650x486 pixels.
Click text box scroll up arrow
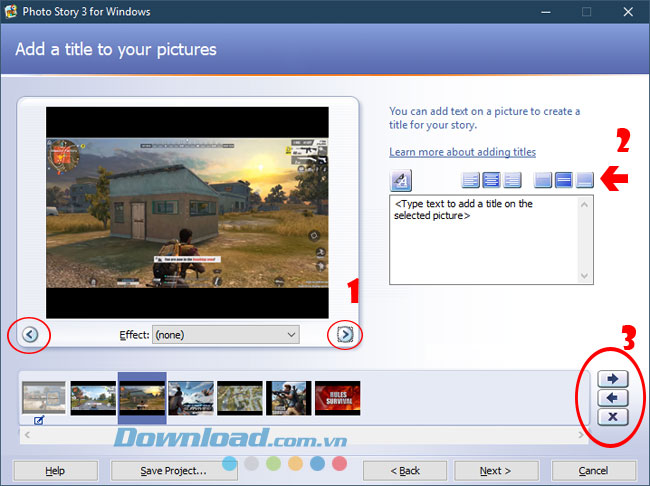[x=585, y=204]
